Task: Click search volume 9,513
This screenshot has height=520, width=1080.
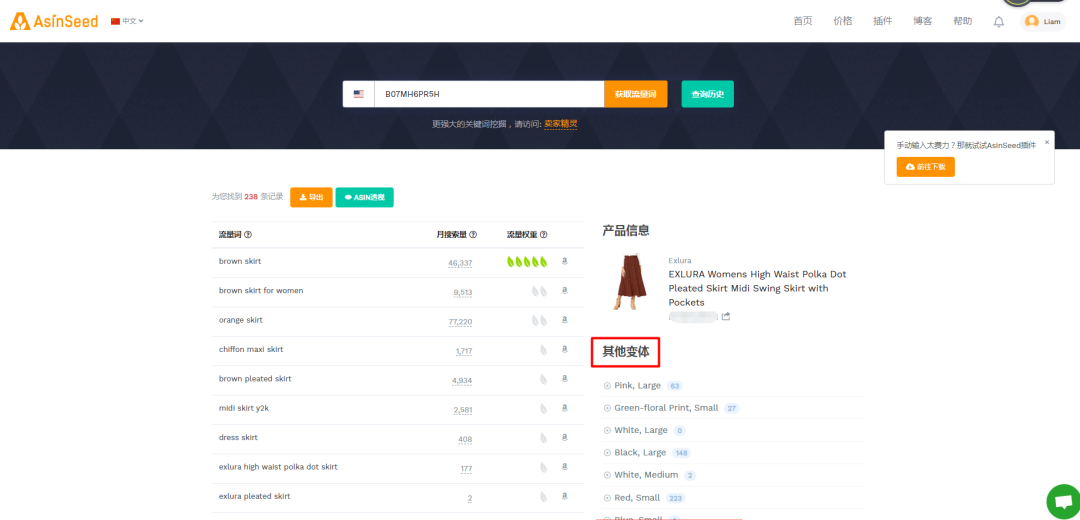Action: (x=463, y=293)
